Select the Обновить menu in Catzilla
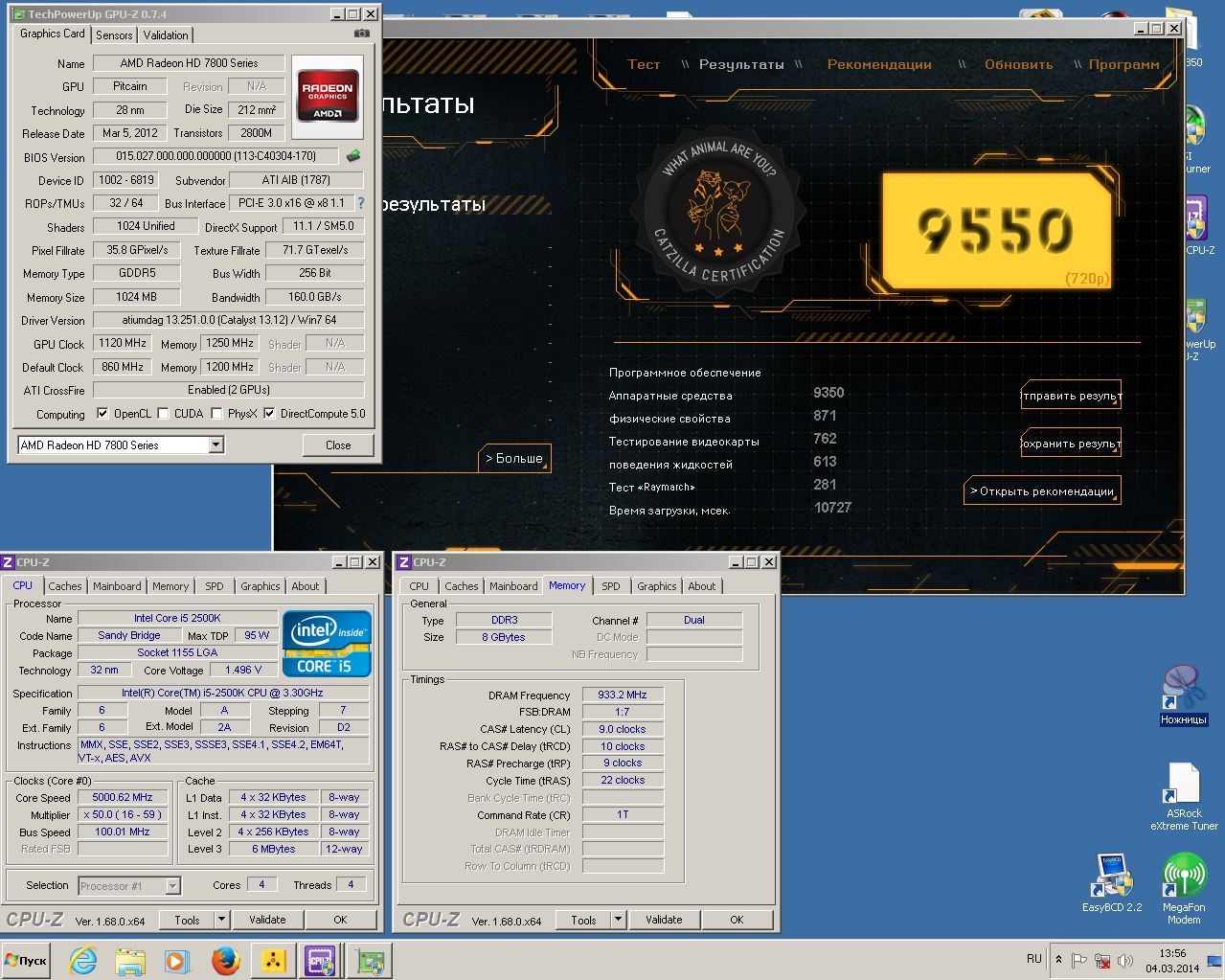 tap(1018, 64)
